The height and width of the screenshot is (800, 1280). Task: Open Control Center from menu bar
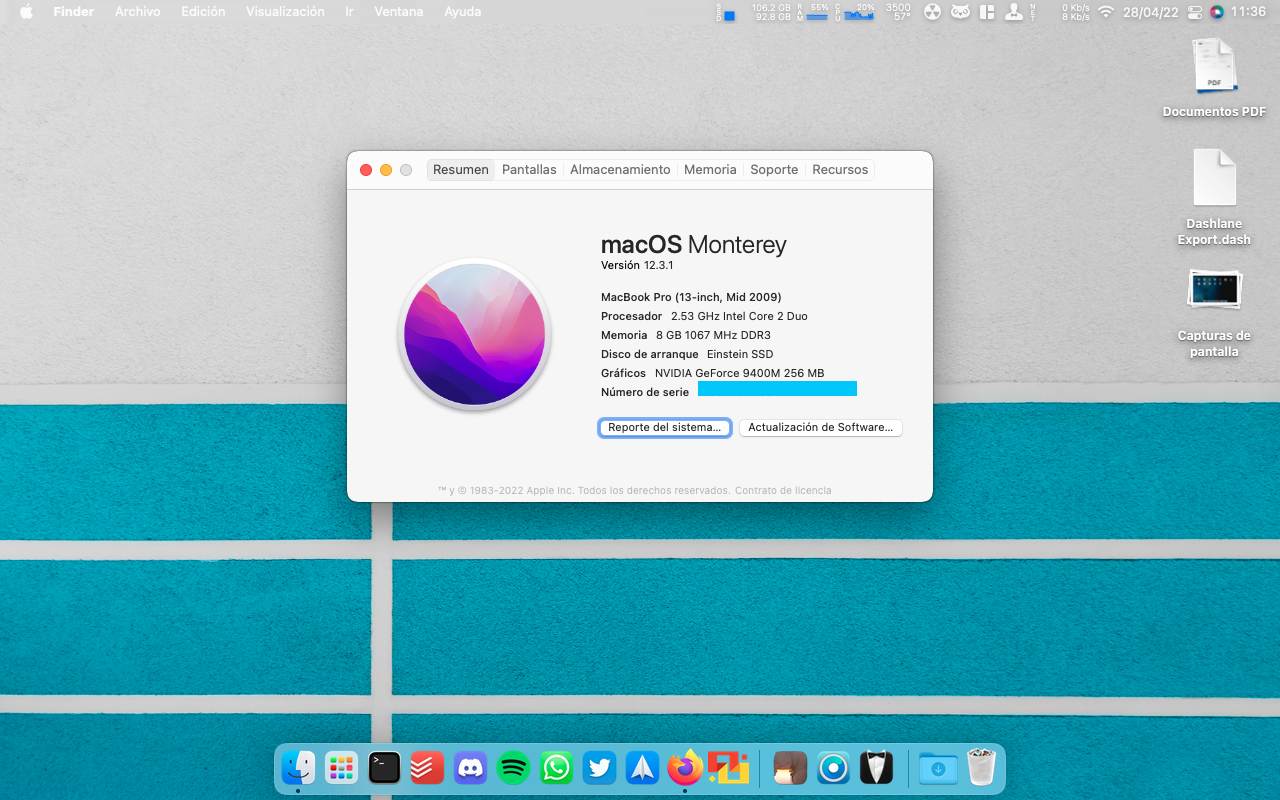(1195, 12)
